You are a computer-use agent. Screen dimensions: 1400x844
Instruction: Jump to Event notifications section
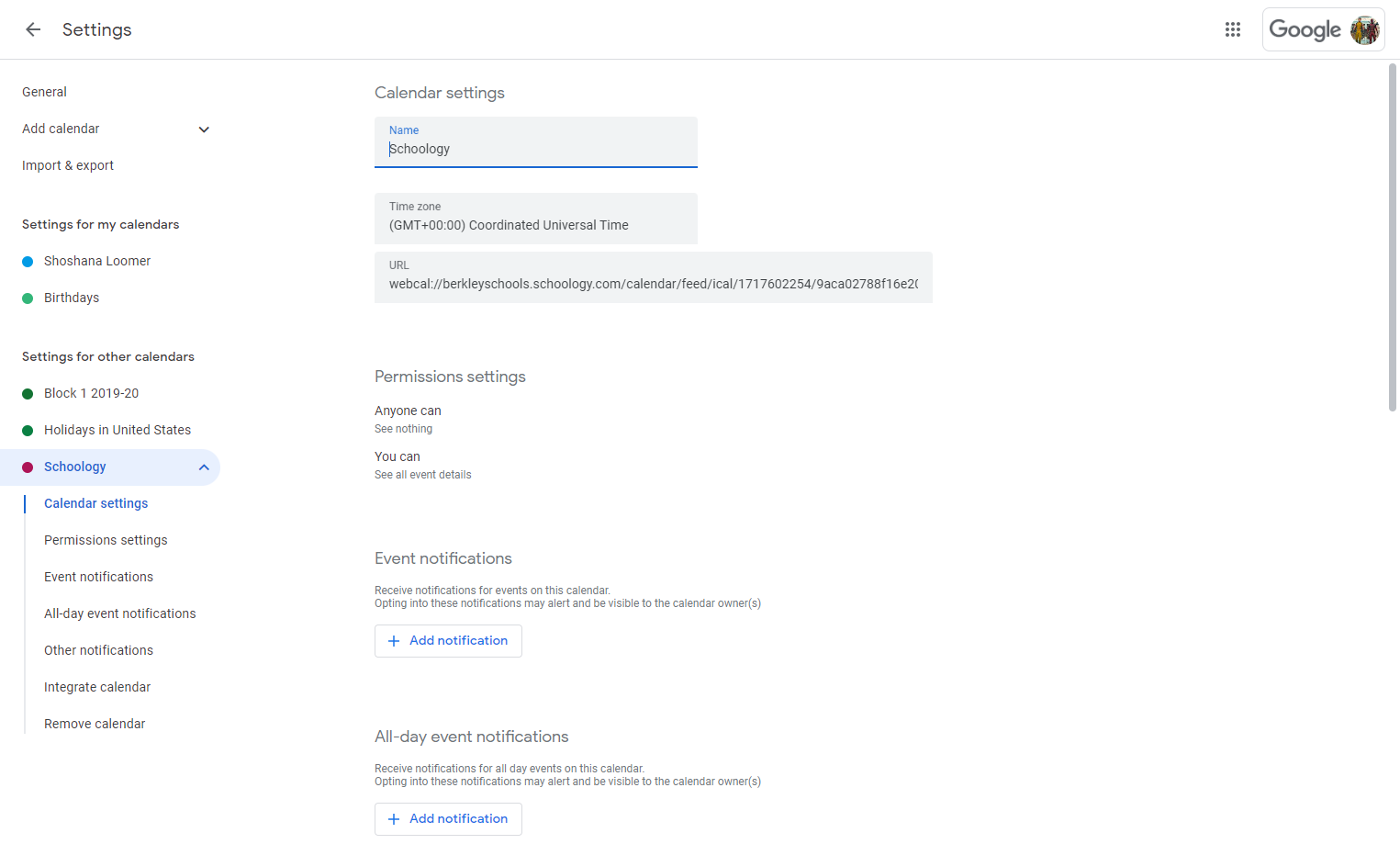[98, 577]
